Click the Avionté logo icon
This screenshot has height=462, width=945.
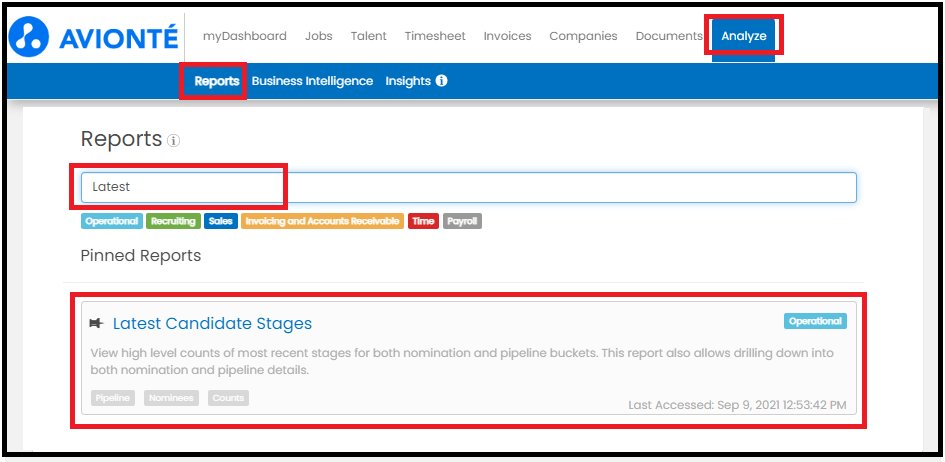click(29, 36)
